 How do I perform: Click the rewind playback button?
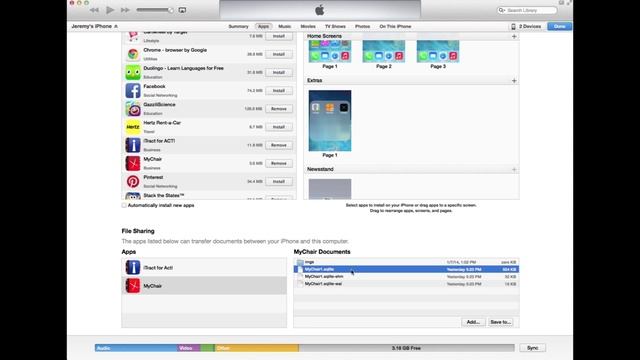(x=94, y=10)
